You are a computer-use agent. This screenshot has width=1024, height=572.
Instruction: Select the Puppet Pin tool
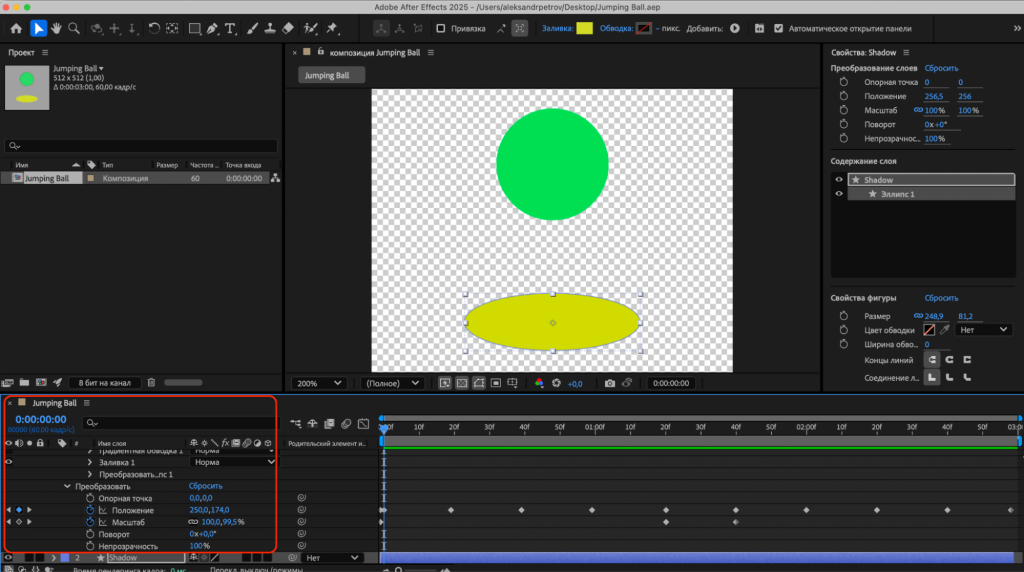[x=332, y=28]
